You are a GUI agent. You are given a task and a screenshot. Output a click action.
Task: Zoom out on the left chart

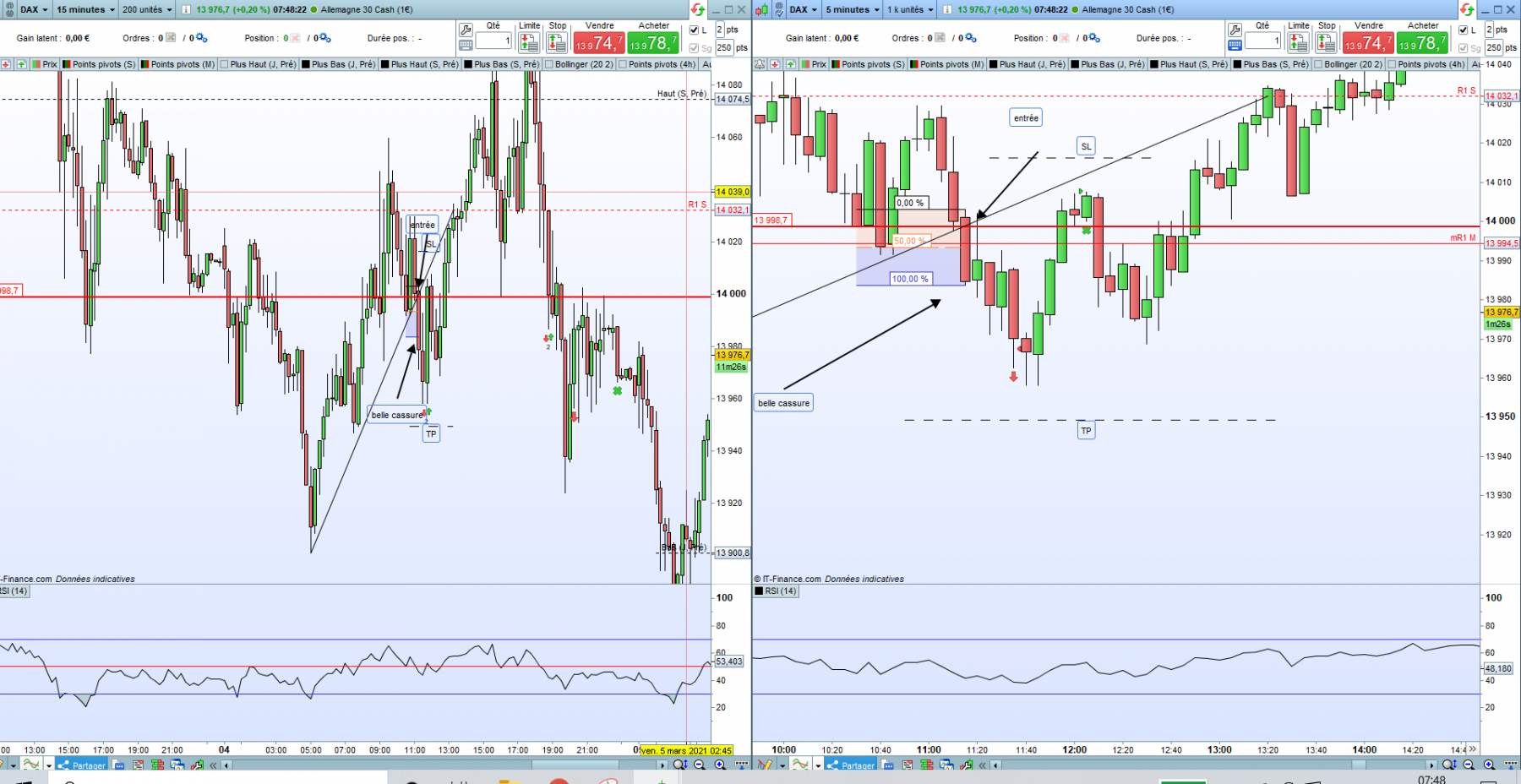700,765
